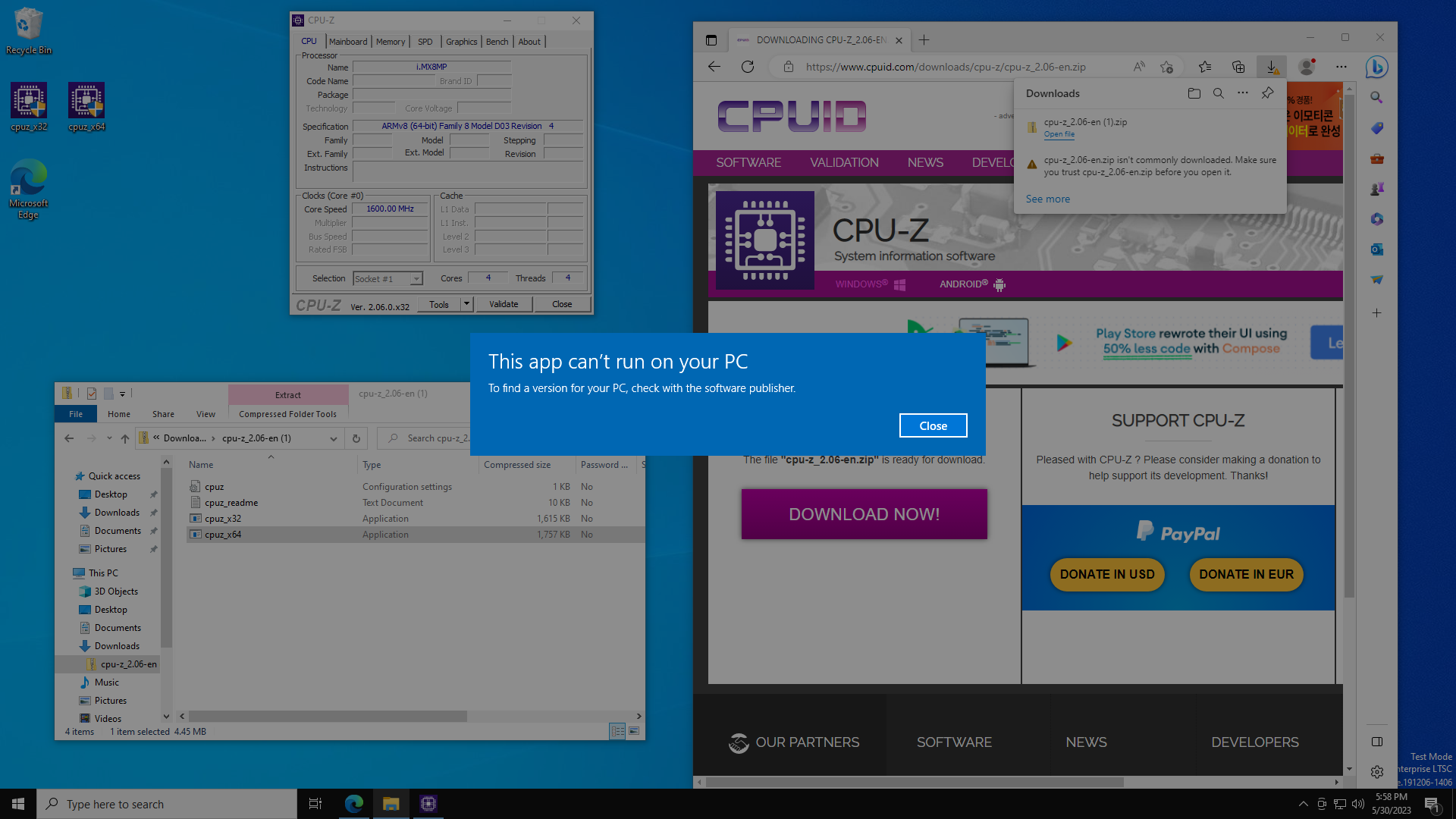The width and height of the screenshot is (1456, 819).
Task: Click the downloads icon in Edge toolbar
Action: (1272, 67)
